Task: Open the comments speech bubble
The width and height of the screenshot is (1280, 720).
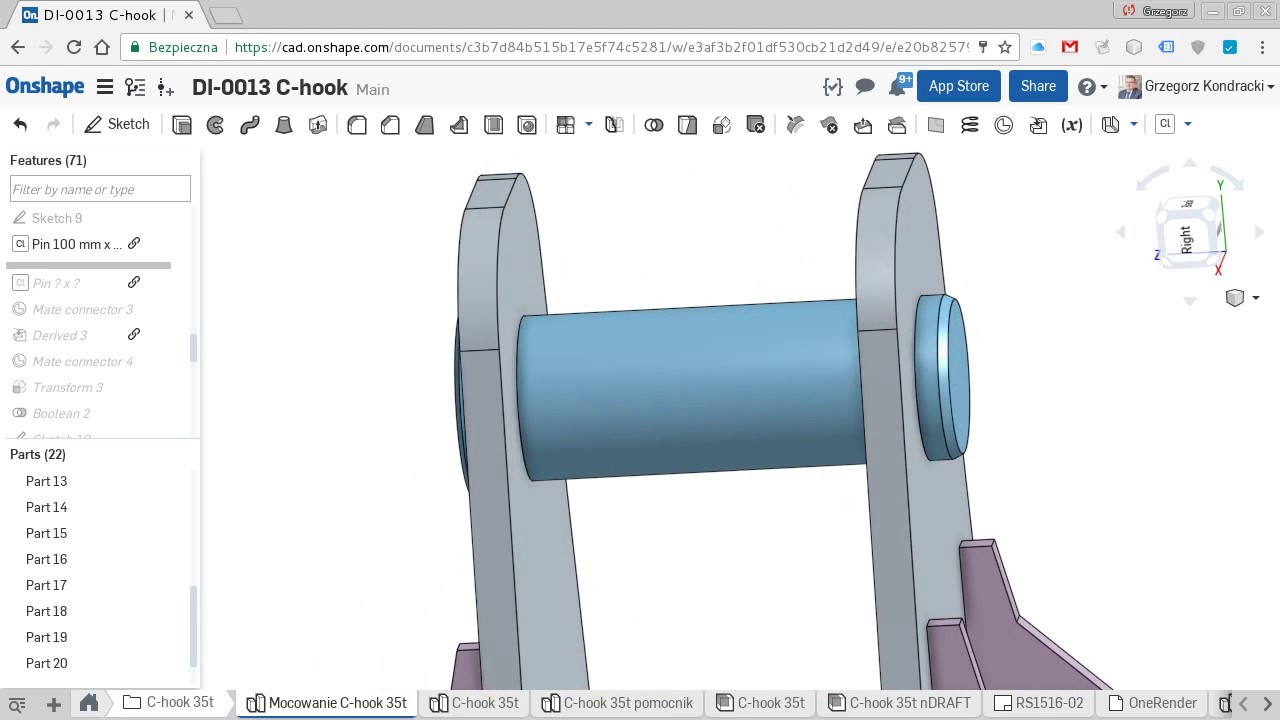Action: (x=865, y=87)
